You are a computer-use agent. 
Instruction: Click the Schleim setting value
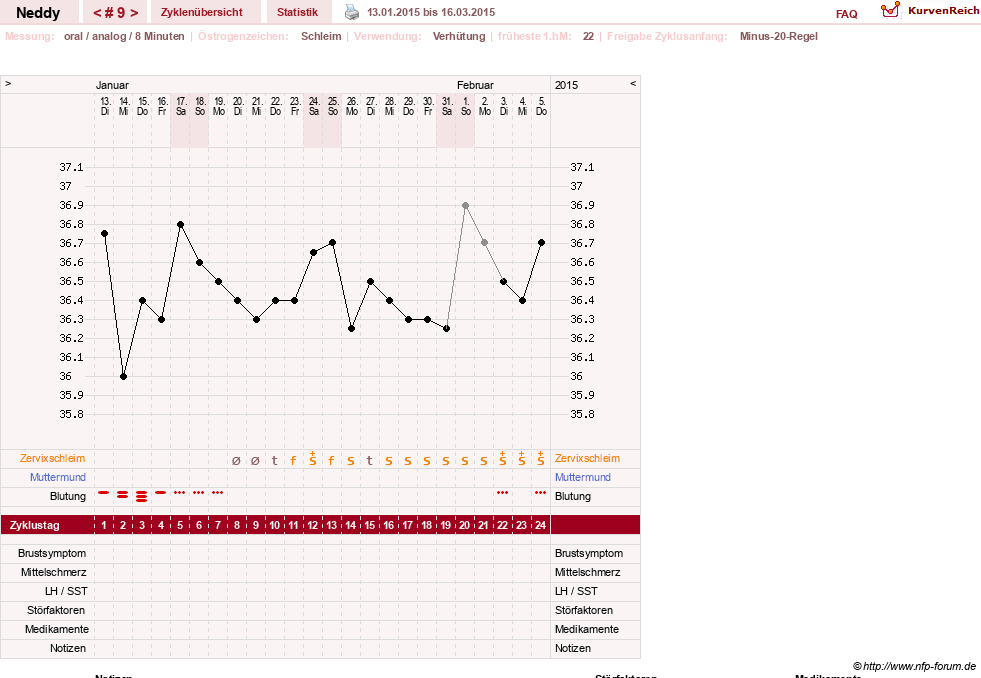(x=321, y=36)
